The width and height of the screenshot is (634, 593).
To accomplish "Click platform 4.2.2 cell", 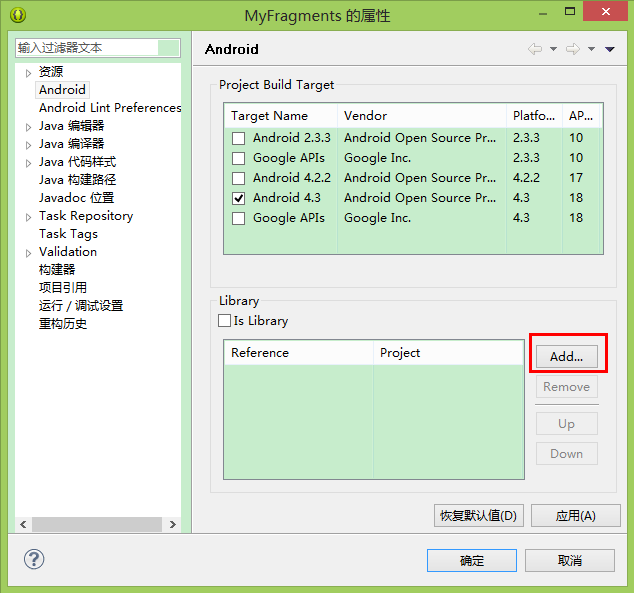I will click(526, 178).
